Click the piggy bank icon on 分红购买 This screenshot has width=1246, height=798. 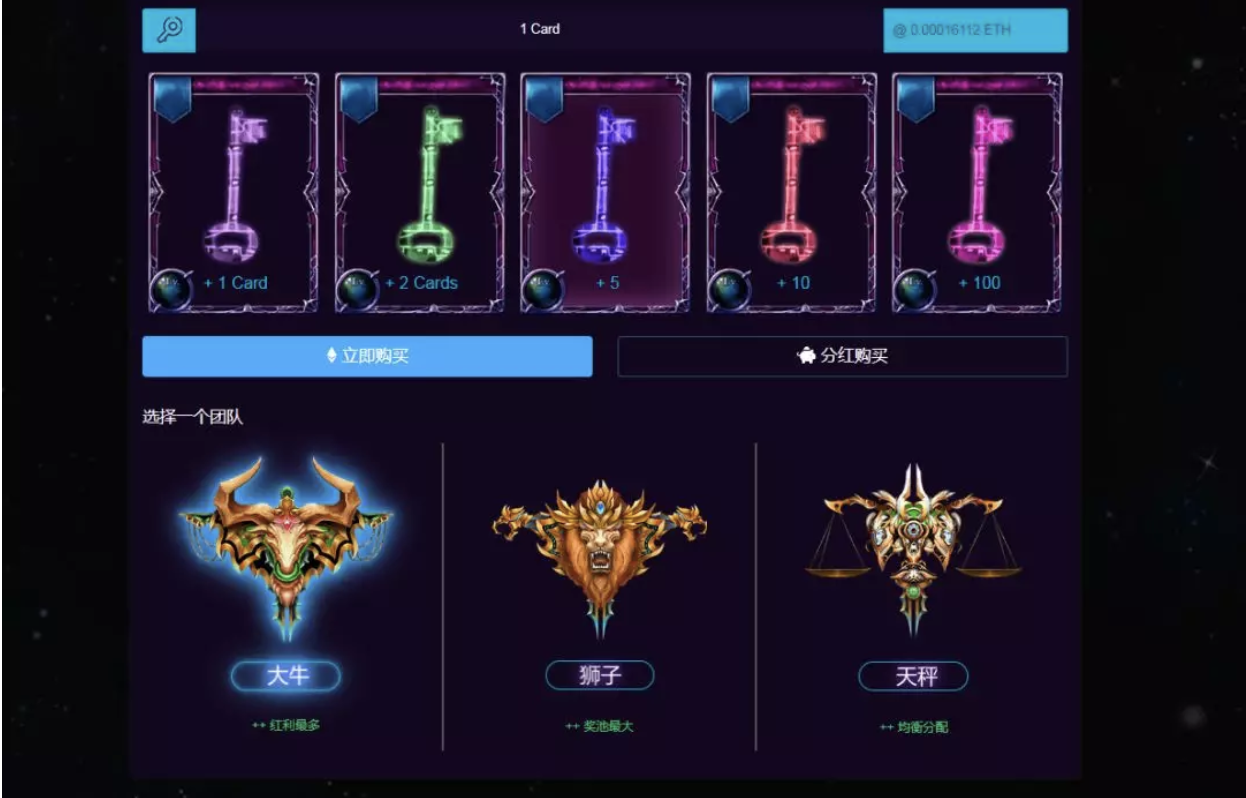(806, 356)
